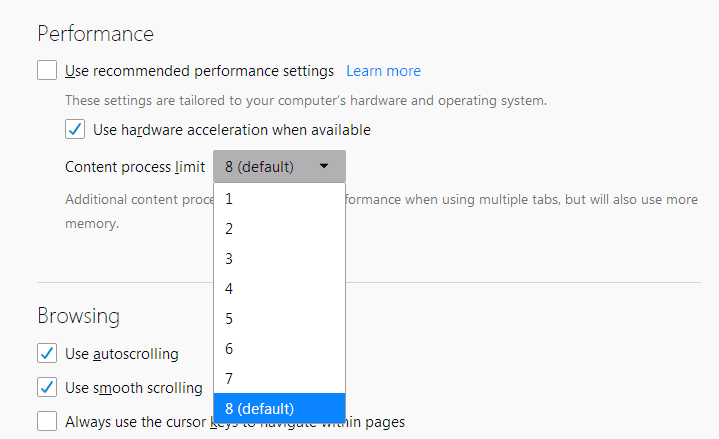Select option 7 in the list
Viewport: 719px width, 439px height.
click(279, 378)
